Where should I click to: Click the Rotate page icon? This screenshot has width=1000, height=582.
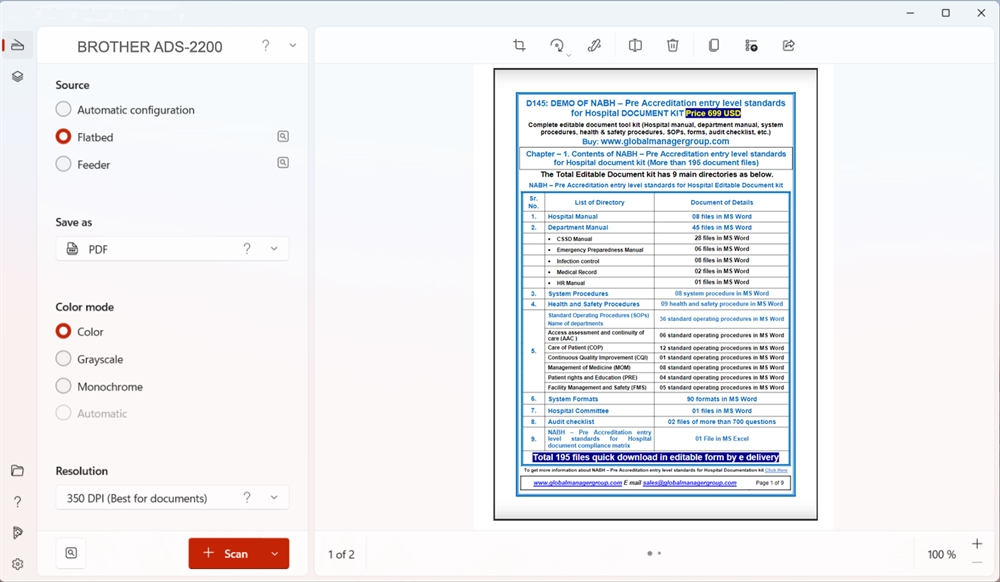tap(557, 45)
